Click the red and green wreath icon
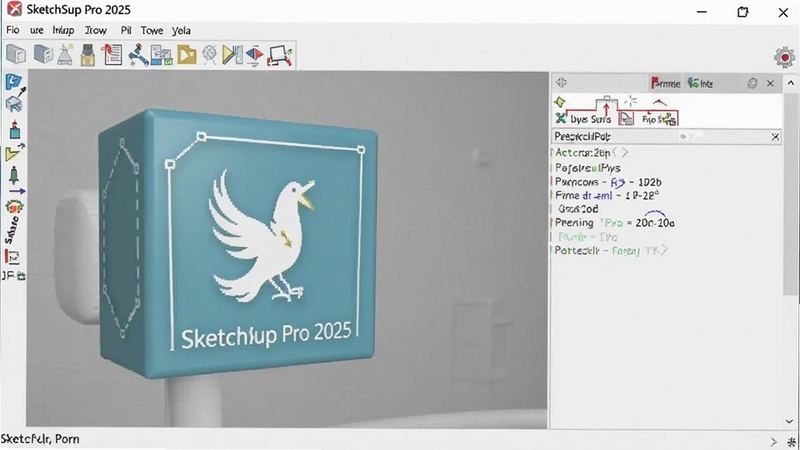This screenshot has width=800, height=450. point(14,207)
